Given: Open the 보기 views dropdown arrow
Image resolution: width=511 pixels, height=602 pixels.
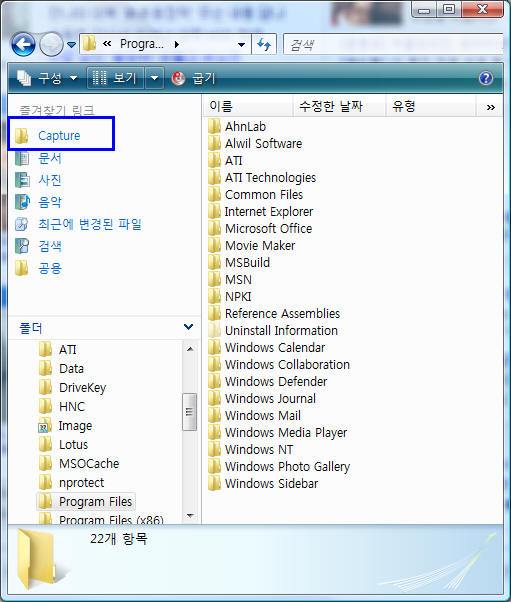Looking at the screenshot, I should [x=154, y=78].
